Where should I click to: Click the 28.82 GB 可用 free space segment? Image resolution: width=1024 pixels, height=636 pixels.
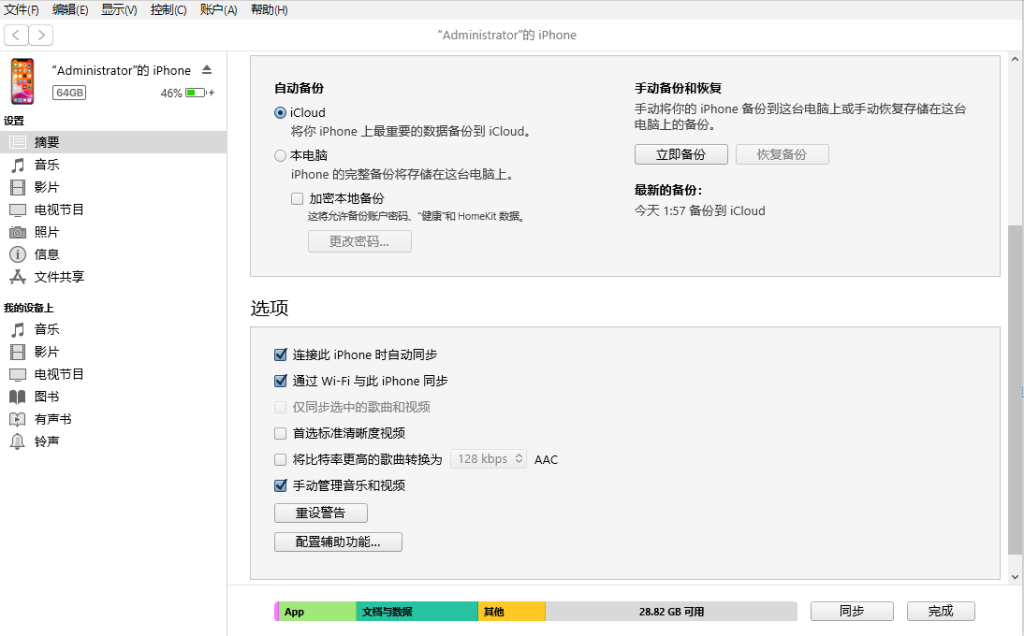tap(671, 611)
